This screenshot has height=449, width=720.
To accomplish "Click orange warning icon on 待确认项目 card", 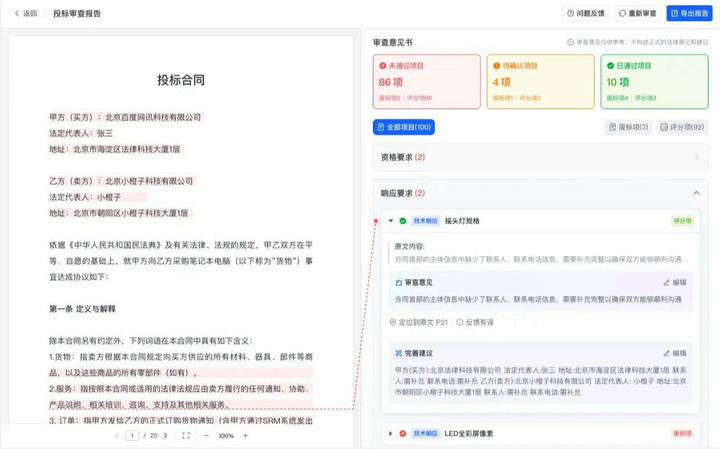I will point(496,66).
